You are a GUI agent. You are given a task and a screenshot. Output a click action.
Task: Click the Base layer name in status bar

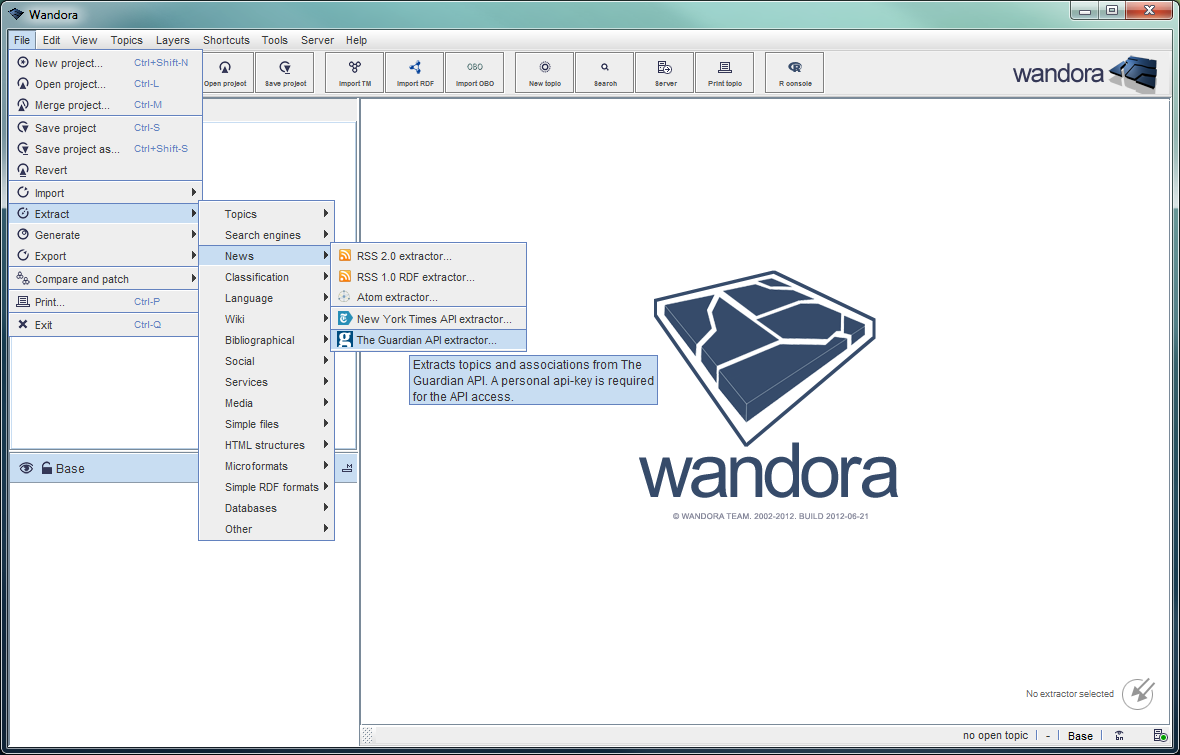(1080, 735)
